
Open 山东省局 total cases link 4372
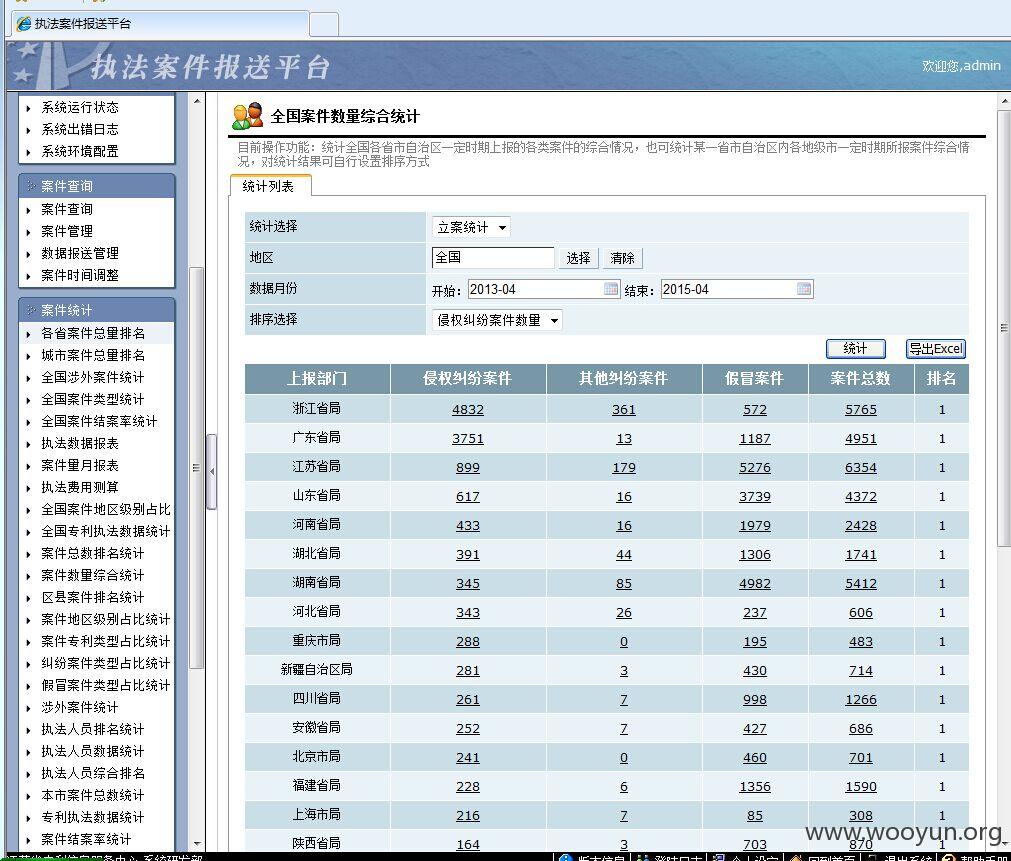pos(861,497)
